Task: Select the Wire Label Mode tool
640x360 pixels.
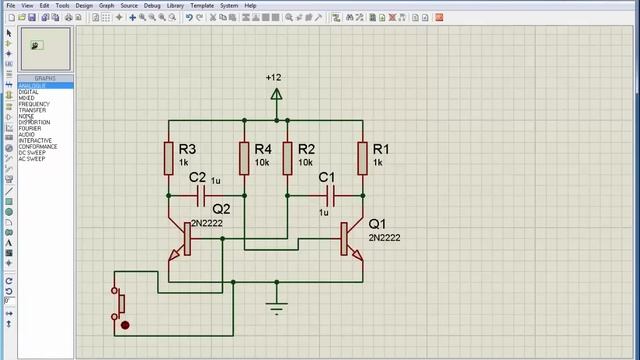Action: coord(9,64)
